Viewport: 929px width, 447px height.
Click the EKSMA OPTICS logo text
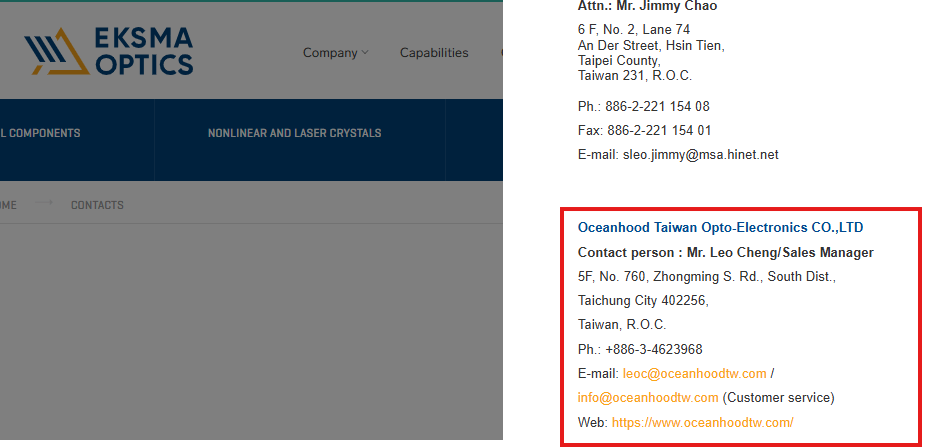143,52
